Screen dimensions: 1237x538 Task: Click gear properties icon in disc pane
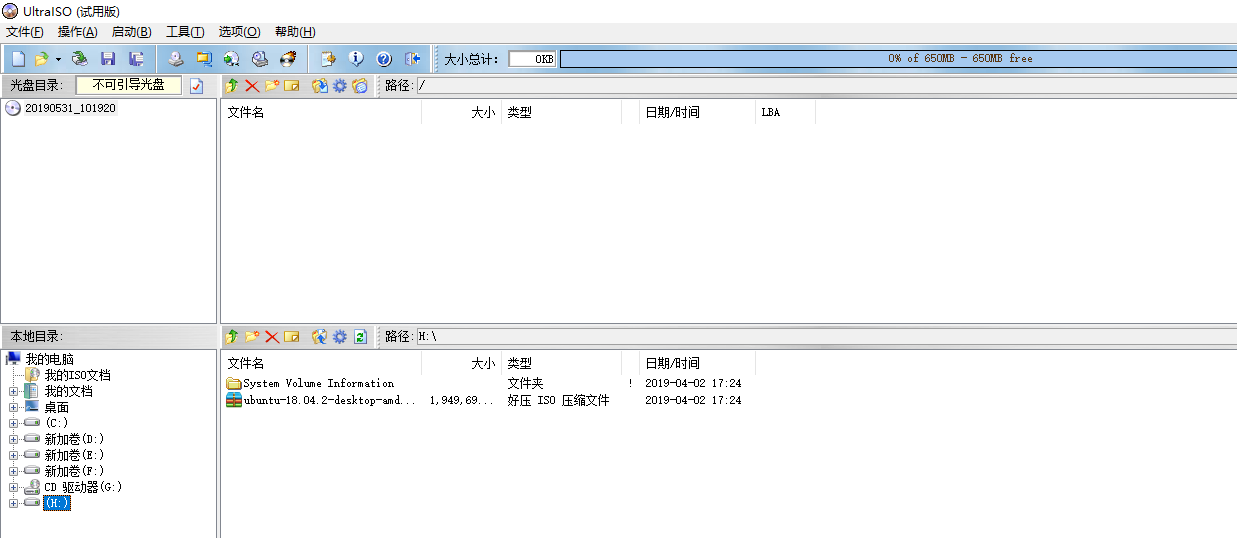(x=340, y=86)
